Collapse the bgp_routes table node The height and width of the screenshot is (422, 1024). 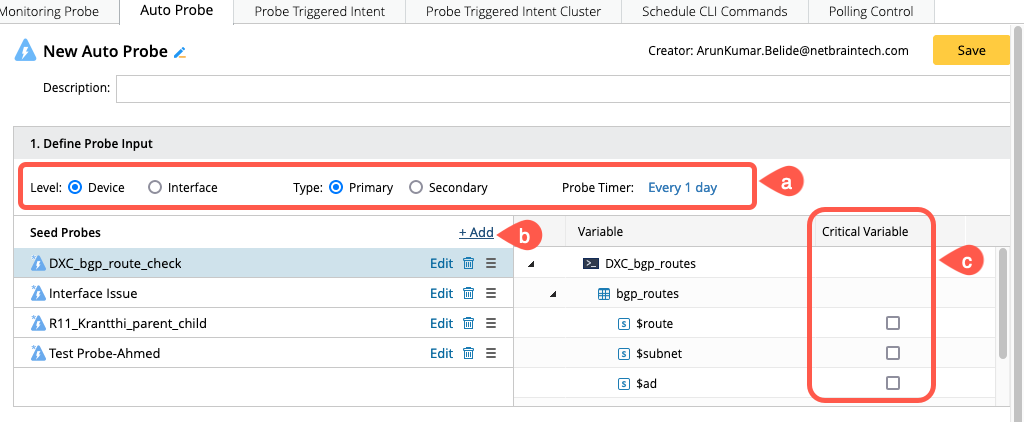click(553, 294)
